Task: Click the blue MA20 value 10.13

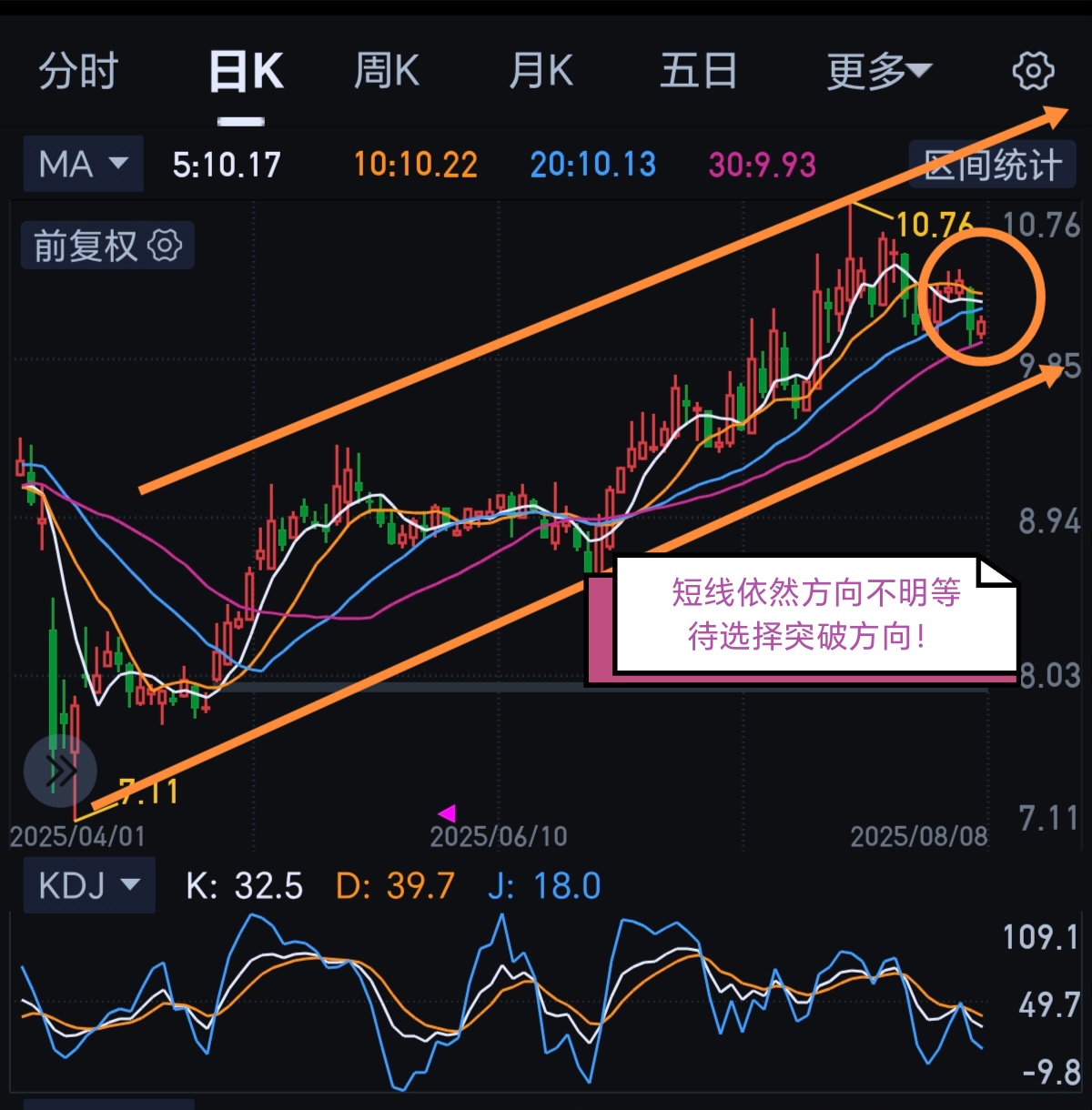Action: (x=592, y=165)
